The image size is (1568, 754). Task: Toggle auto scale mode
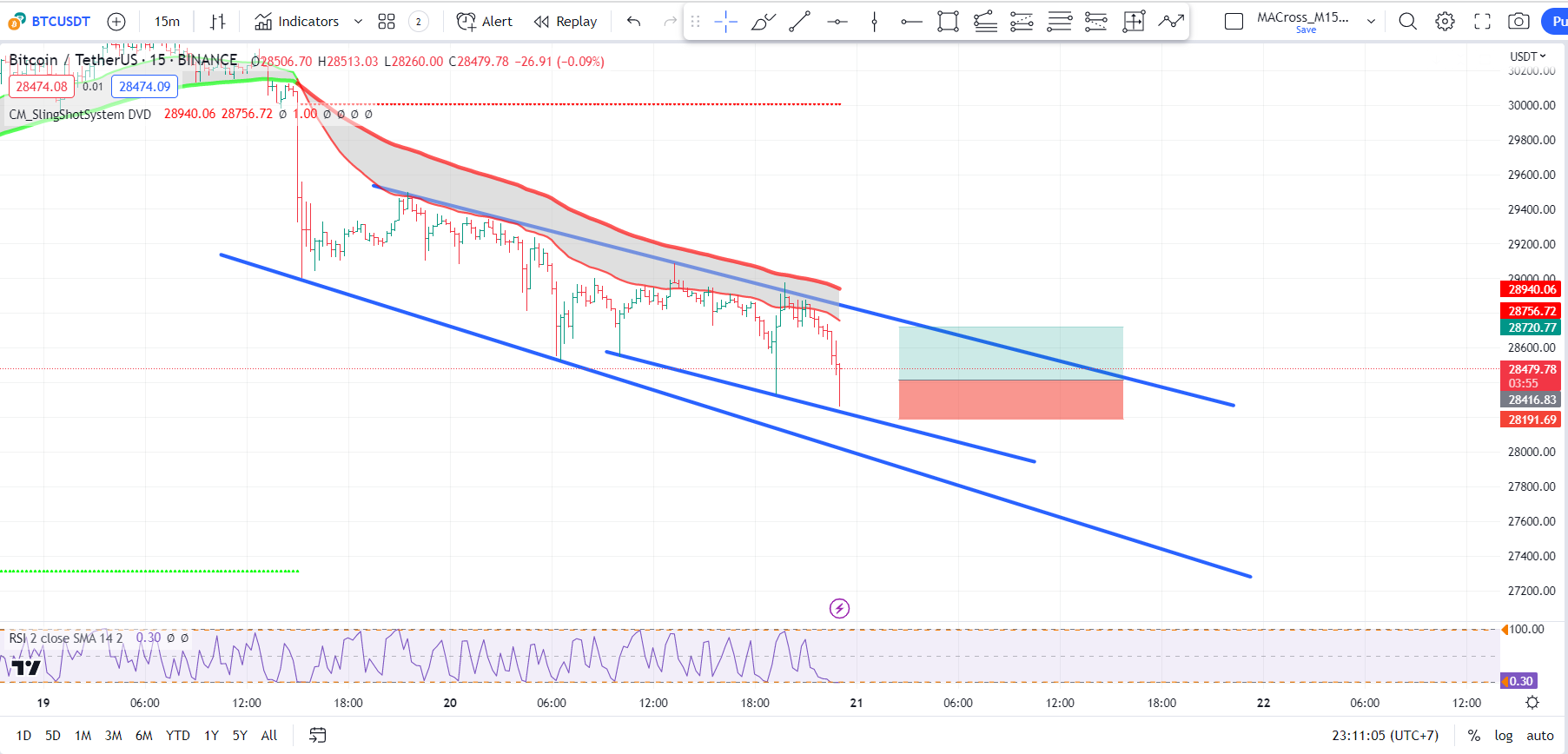tap(1540, 736)
